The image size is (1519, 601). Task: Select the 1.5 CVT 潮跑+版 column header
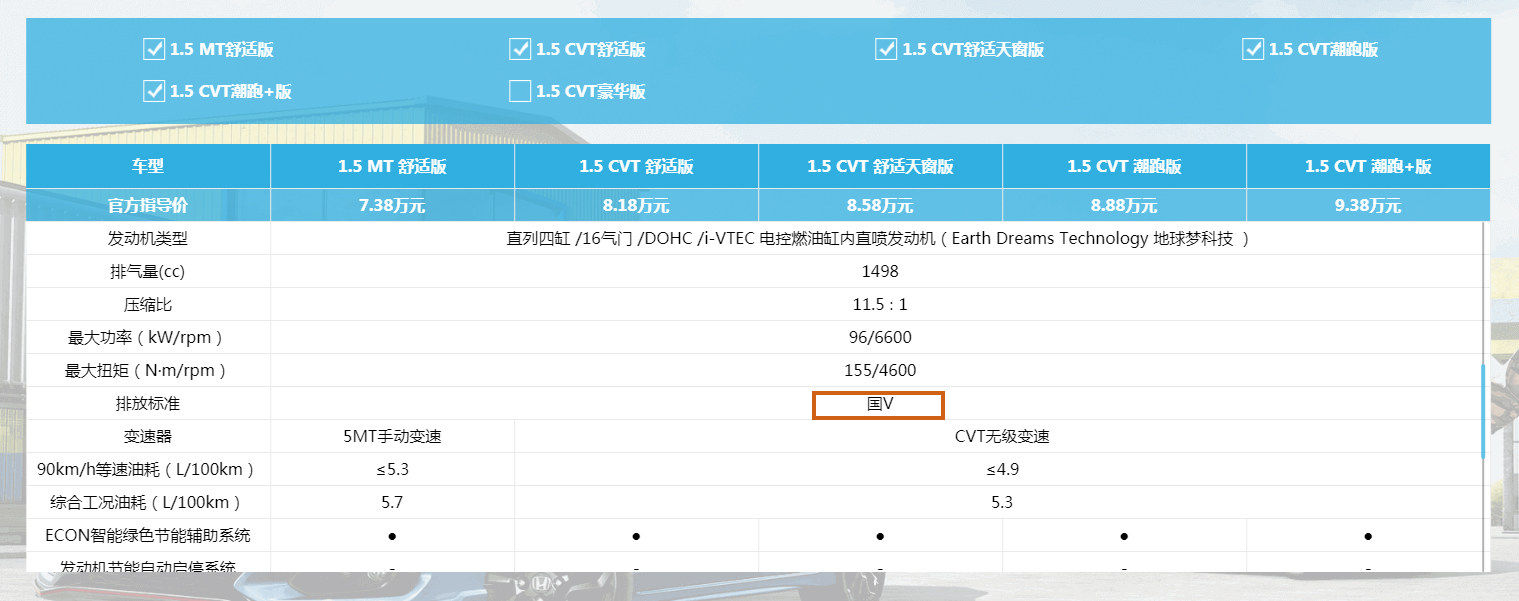click(x=1367, y=166)
